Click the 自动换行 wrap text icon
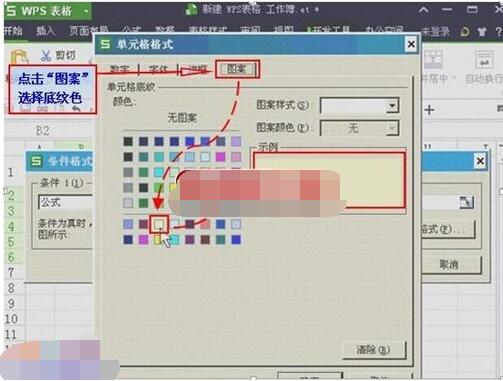The width and height of the screenshot is (503, 381). [484, 61]
